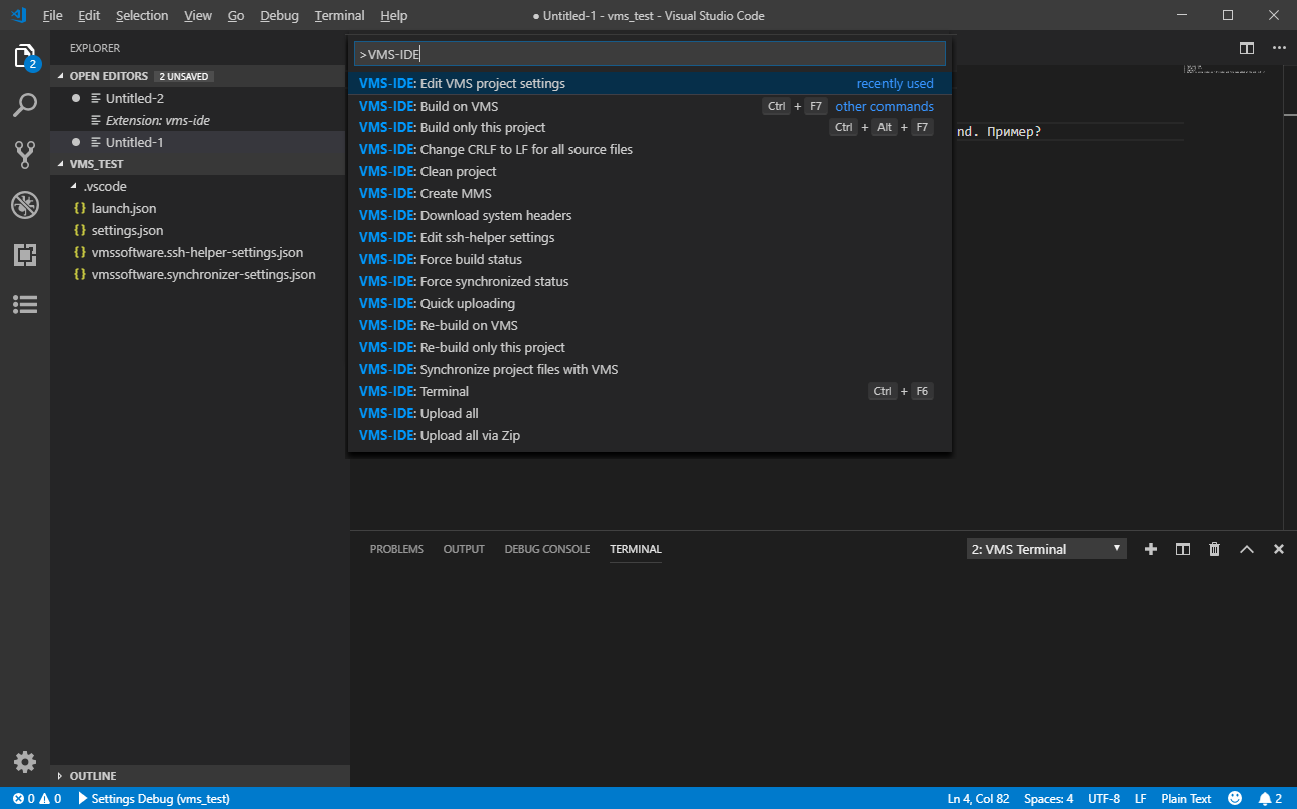Open the Extensions view icon
Screen dimensions: 1297x809
tap(25, 255)
